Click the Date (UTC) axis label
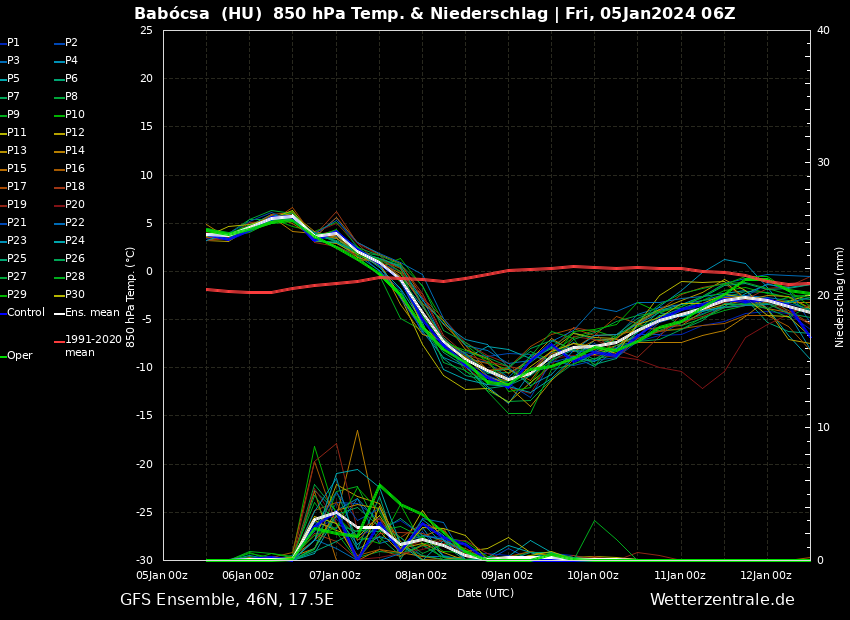The width and height of the screenshot is (850, 620). click(485, 593)
